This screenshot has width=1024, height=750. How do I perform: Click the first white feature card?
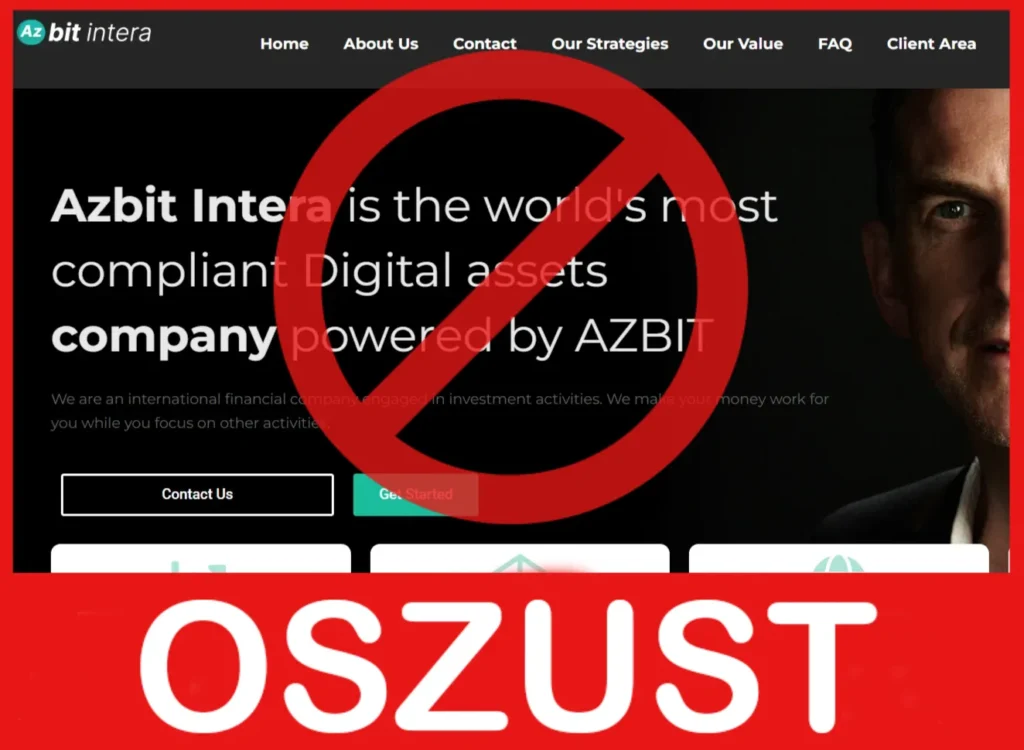point(200,559)
